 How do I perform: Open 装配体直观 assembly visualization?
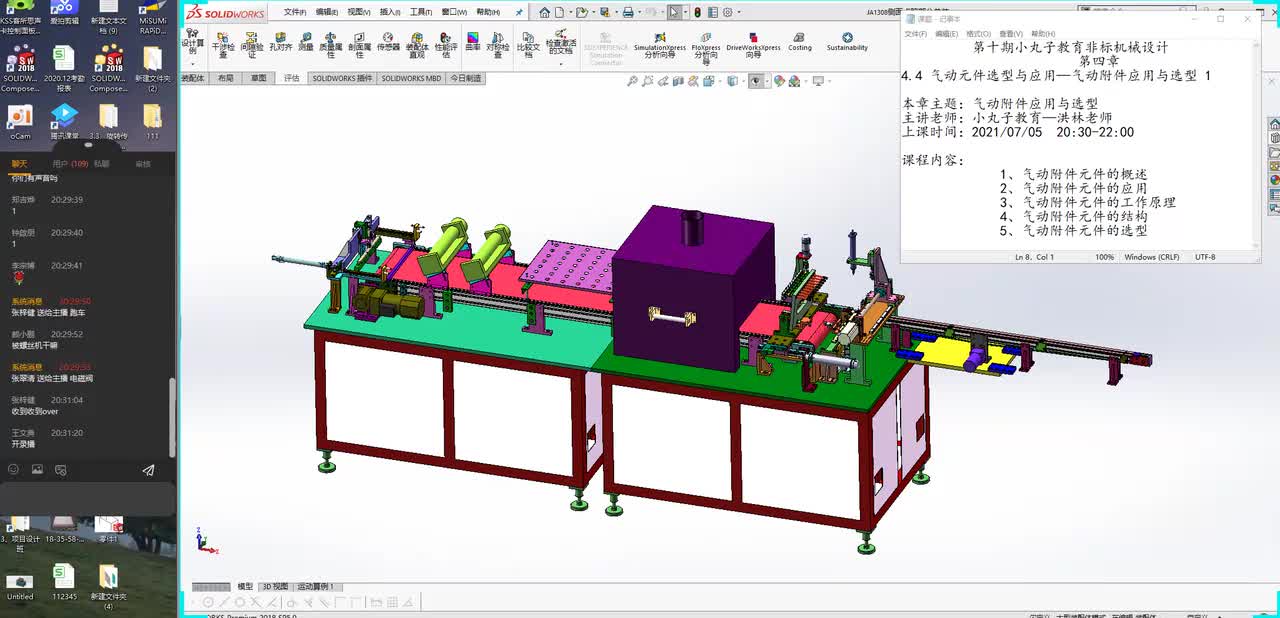tap(417, 45)
